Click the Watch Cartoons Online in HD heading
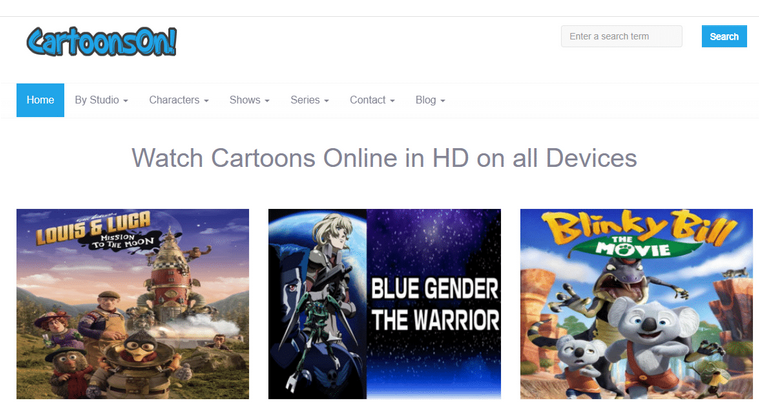The height and width of the screenshot is (402, 759). click(x=384, y=158)
